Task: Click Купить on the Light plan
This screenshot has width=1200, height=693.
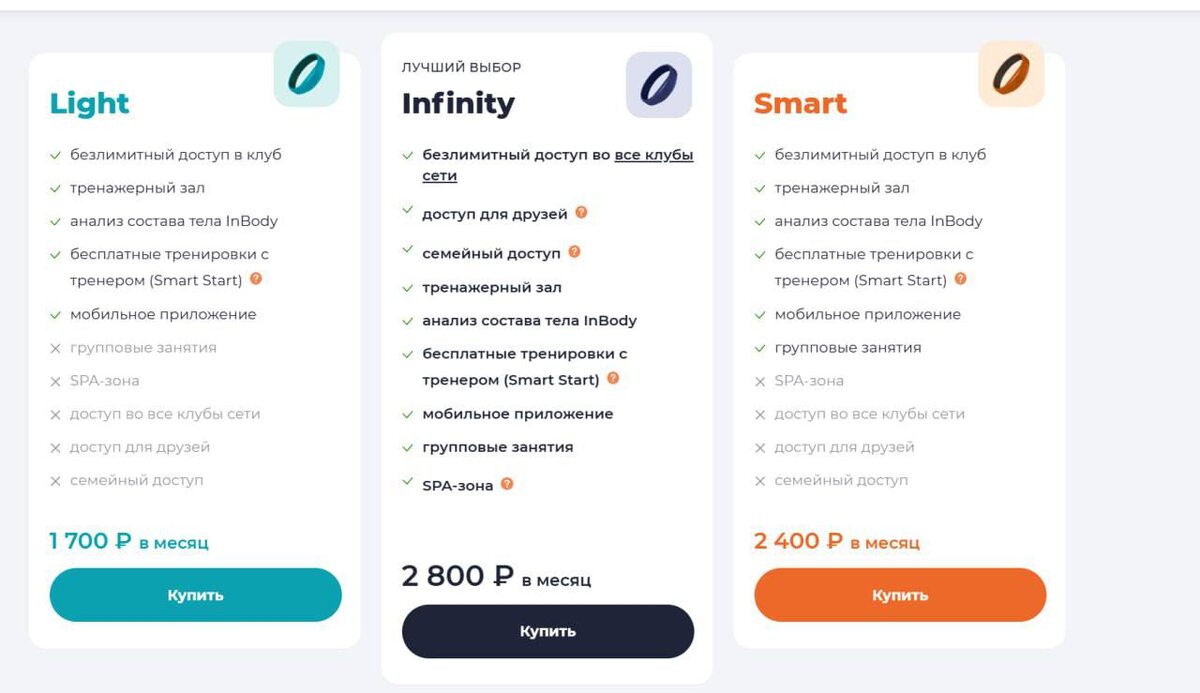Action: (195, 594)
